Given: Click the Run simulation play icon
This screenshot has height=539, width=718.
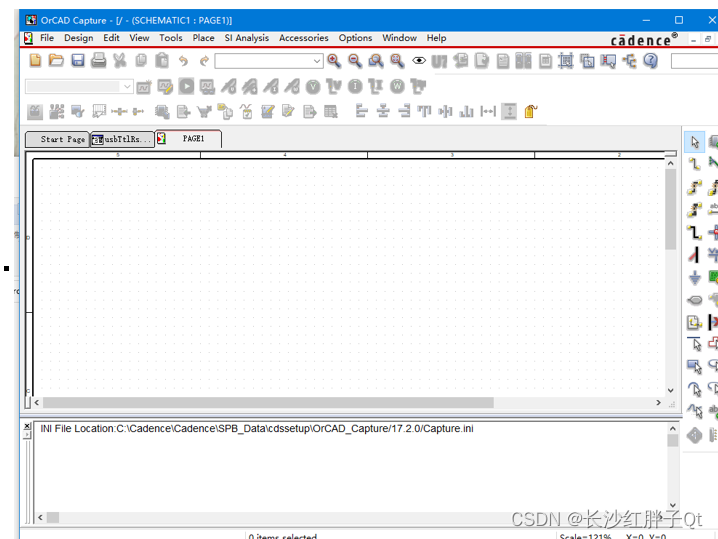Looking at the screenshot, I should coord(186,86).
